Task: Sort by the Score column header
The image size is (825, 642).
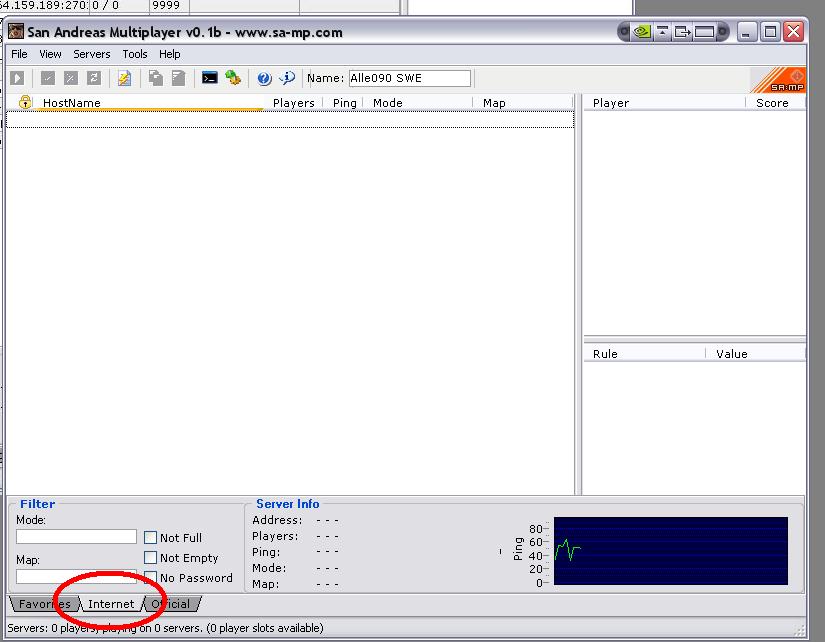Action: coord(776,103)
